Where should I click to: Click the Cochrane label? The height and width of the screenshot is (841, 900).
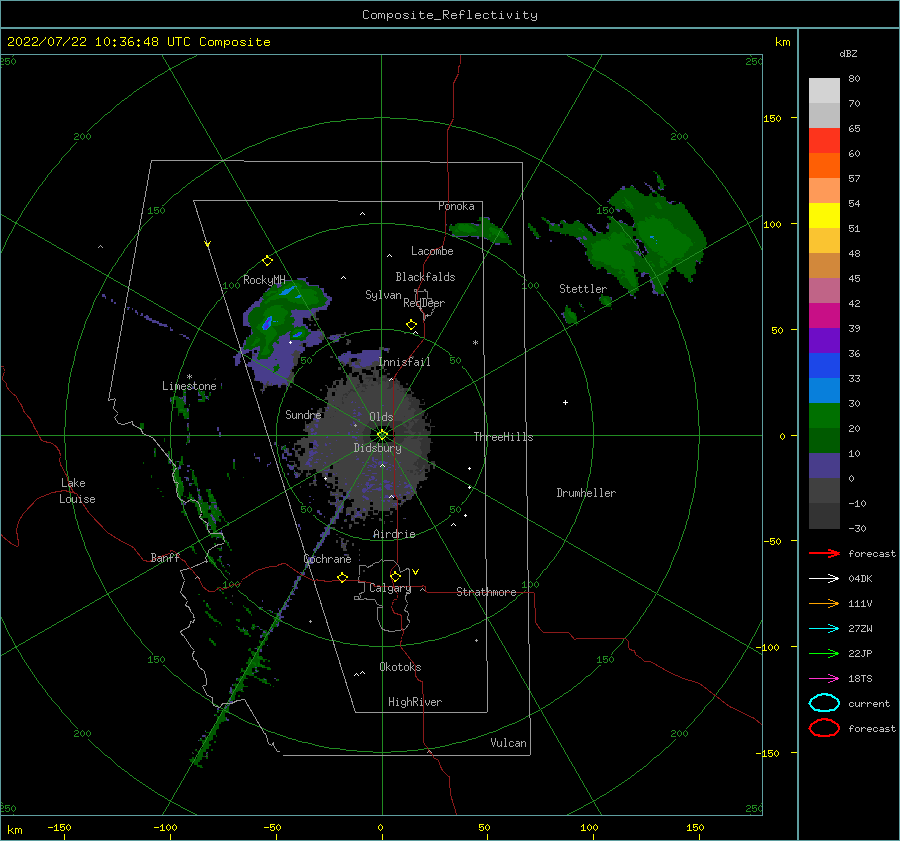point(327,559)
